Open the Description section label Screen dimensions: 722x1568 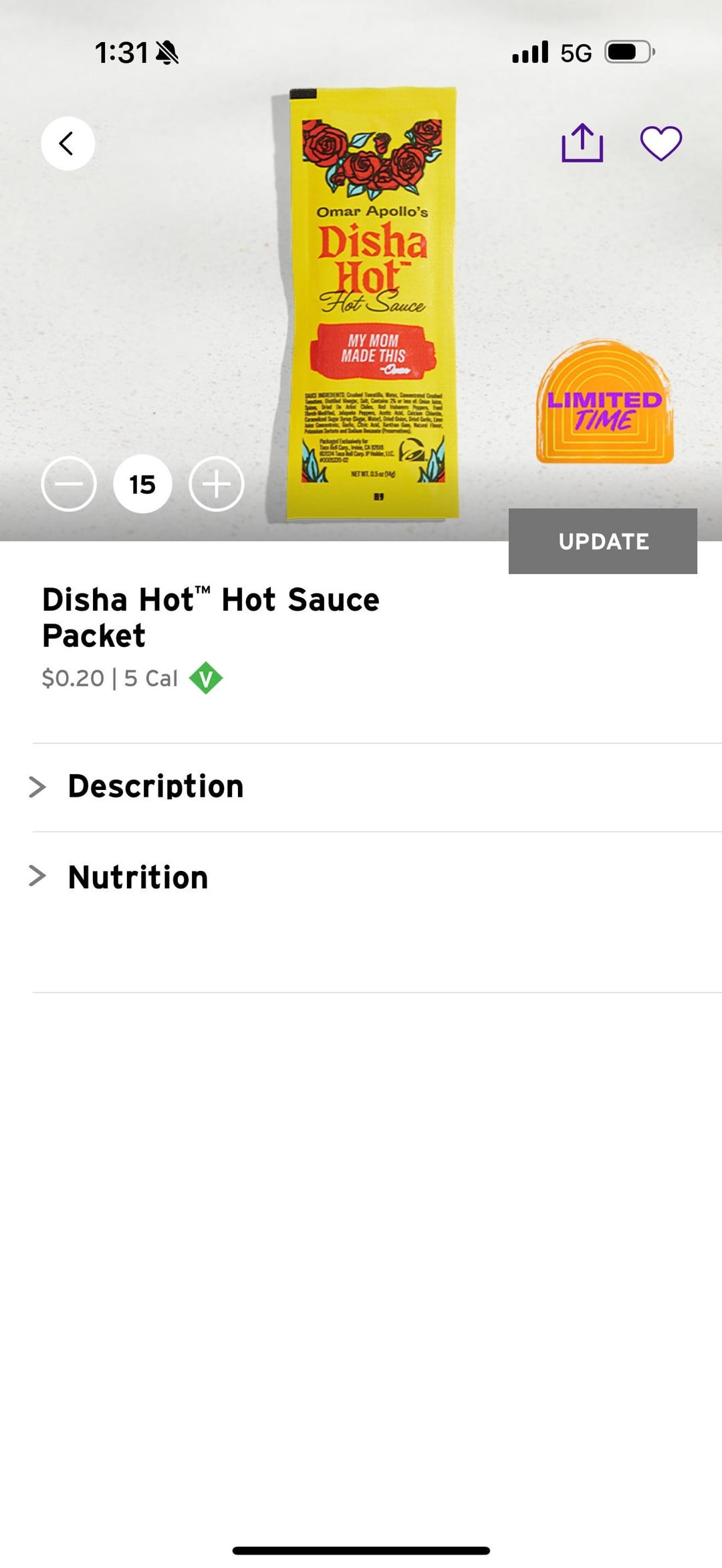click(156, 787)
